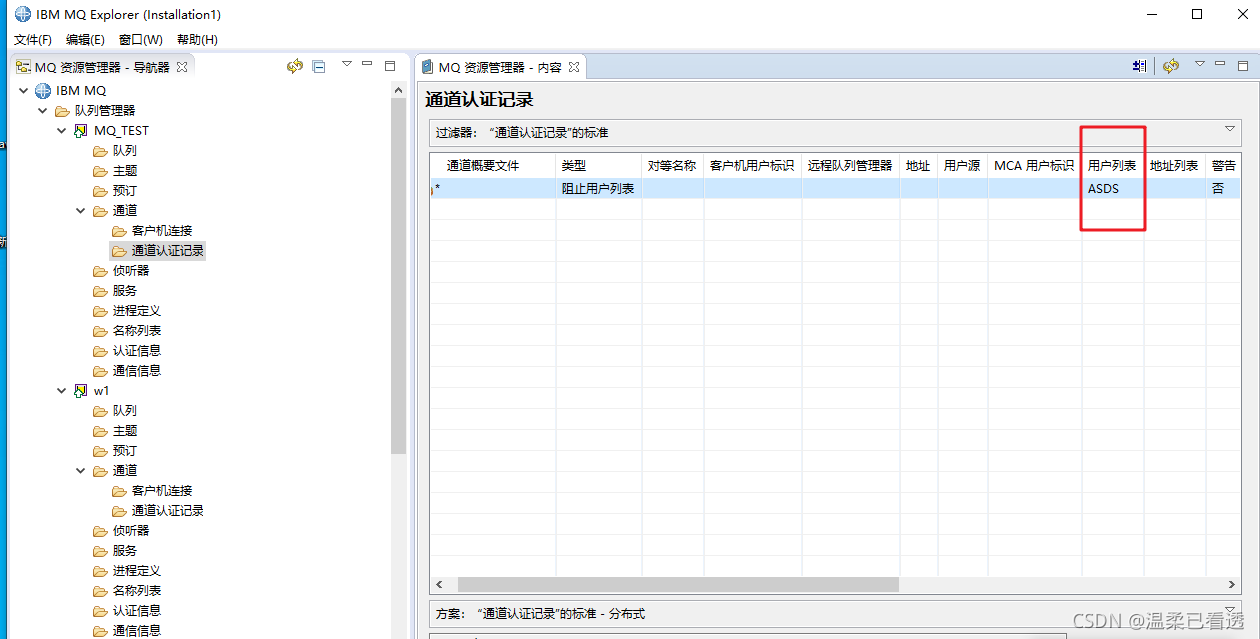Viewport: 1260px width, 639px height.
Task: Select 通道认证记录 under MQ_TEST 通道
Action: click(168, 251)
